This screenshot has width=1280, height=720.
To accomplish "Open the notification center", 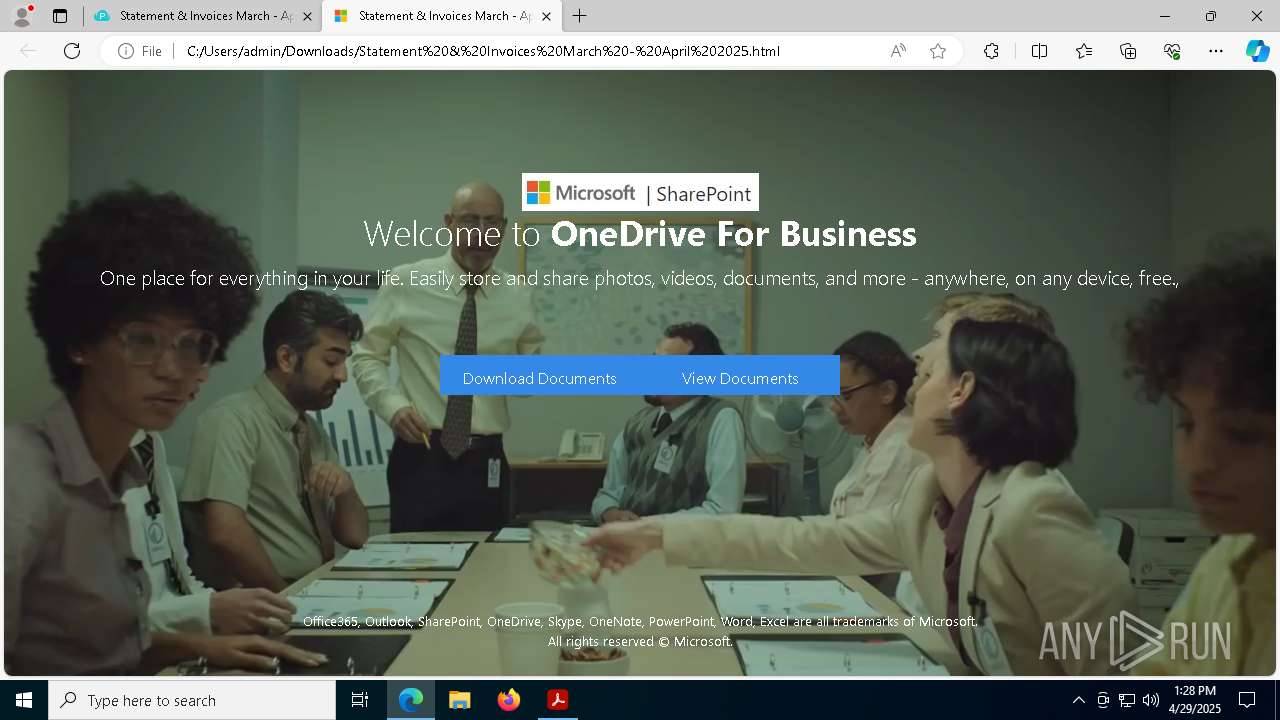I will [1247, 700].
